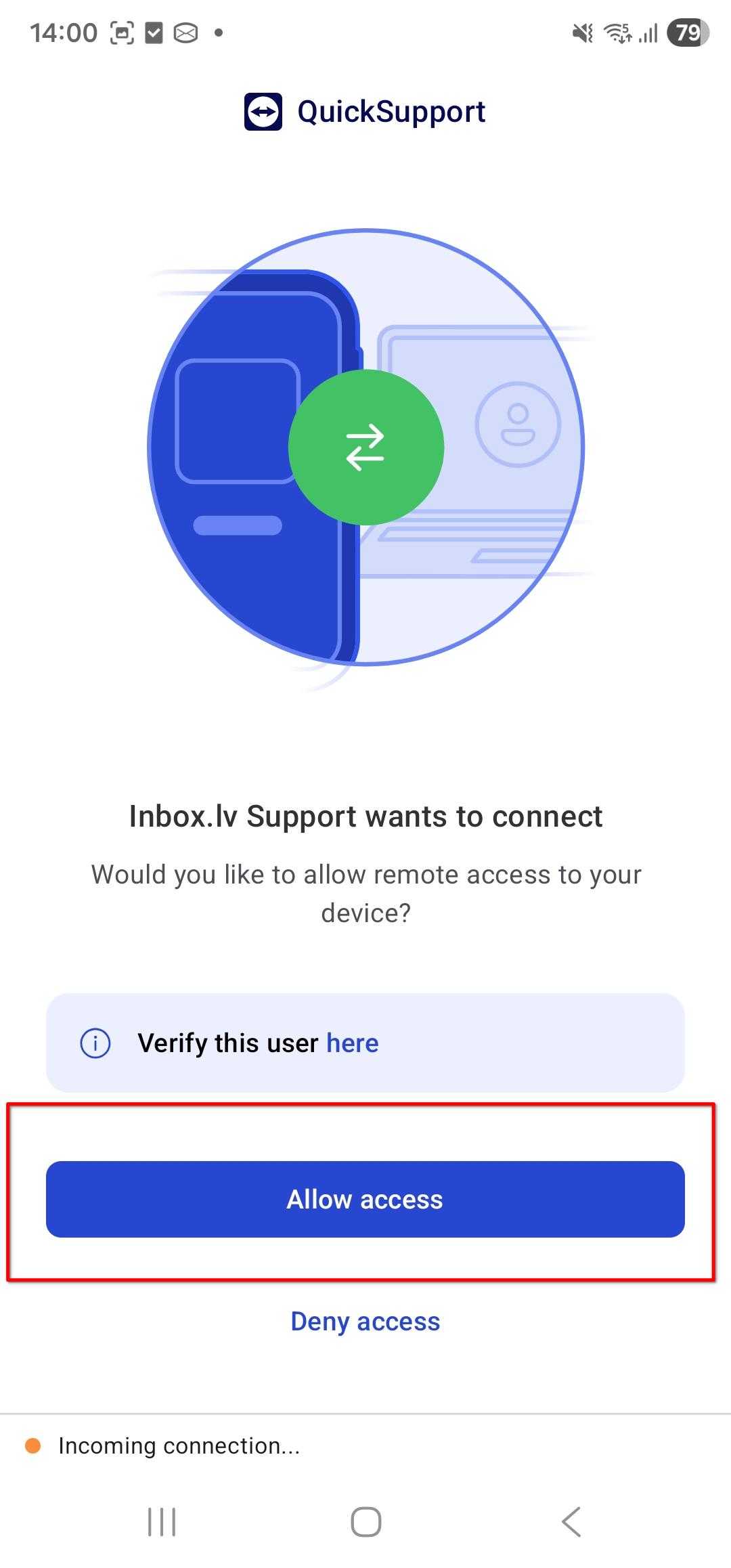
Task: Tap the battery level indicator showing 79
Action: pos(688,32)
